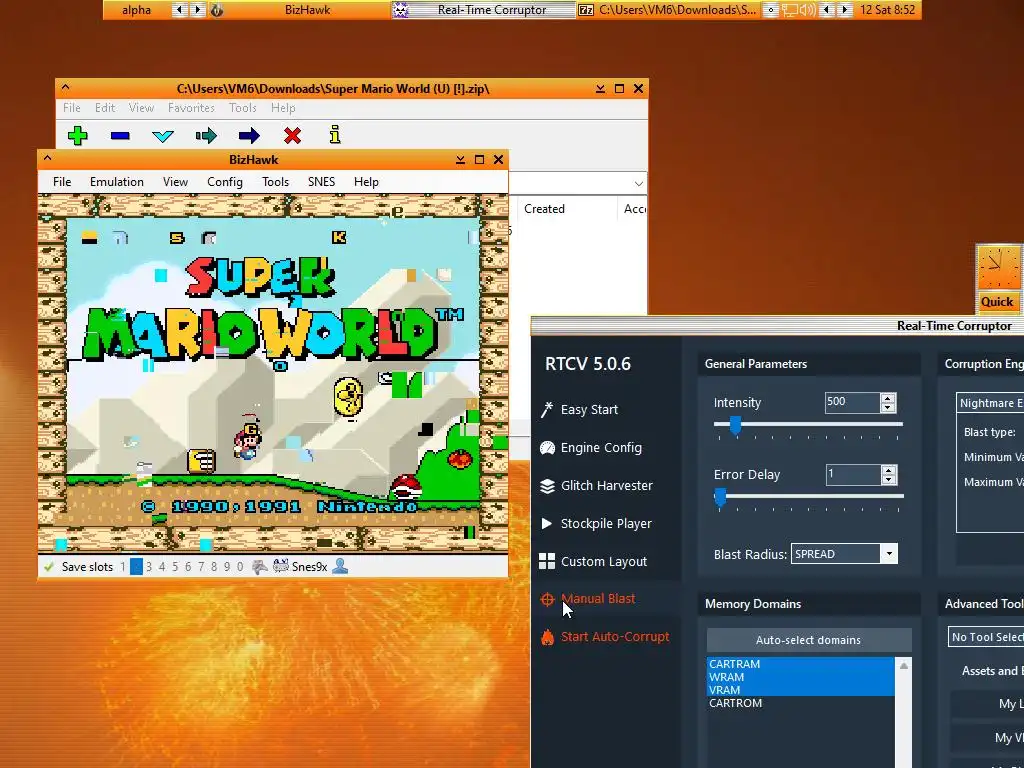Click the Glitch Harvester stack icon
The image size is (1024, 768).
[x=547, y=485]
